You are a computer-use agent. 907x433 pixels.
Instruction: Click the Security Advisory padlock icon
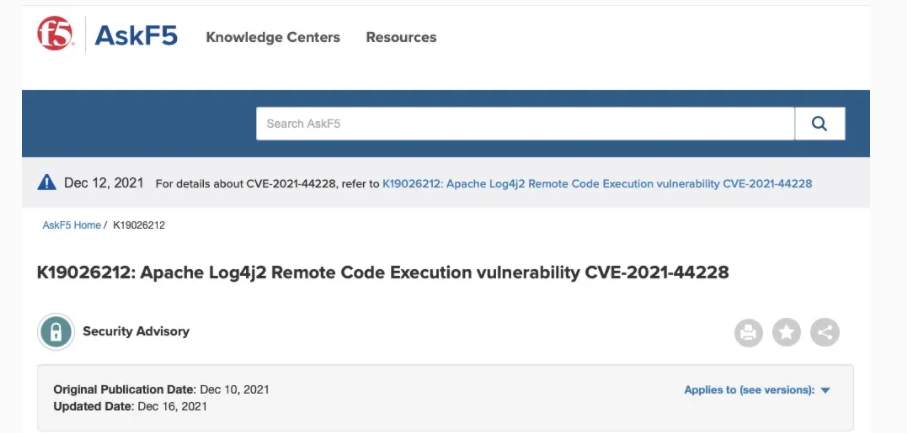[56, 332]
